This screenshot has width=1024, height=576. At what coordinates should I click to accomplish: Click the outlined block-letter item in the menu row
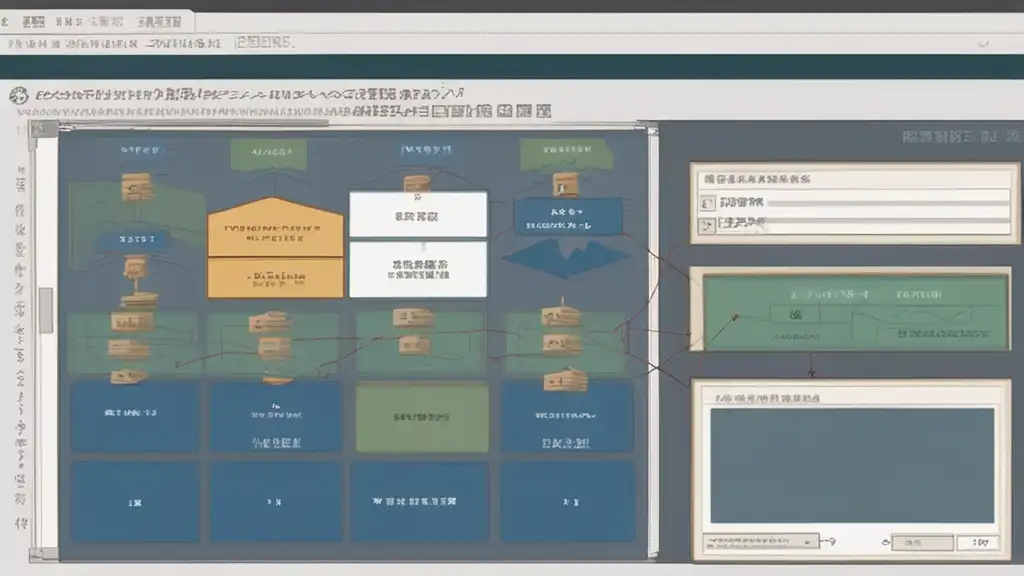point(264,43)
